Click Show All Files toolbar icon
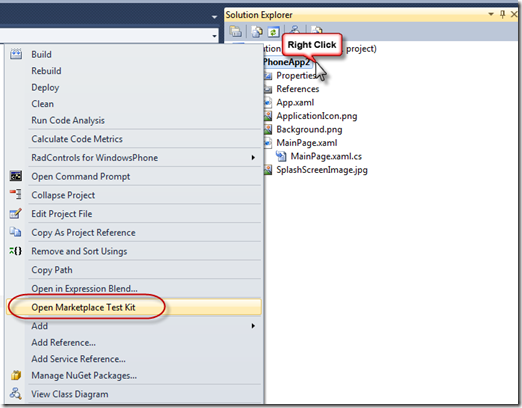The height and width of the screenshot is (408, 522). (257, 32)
